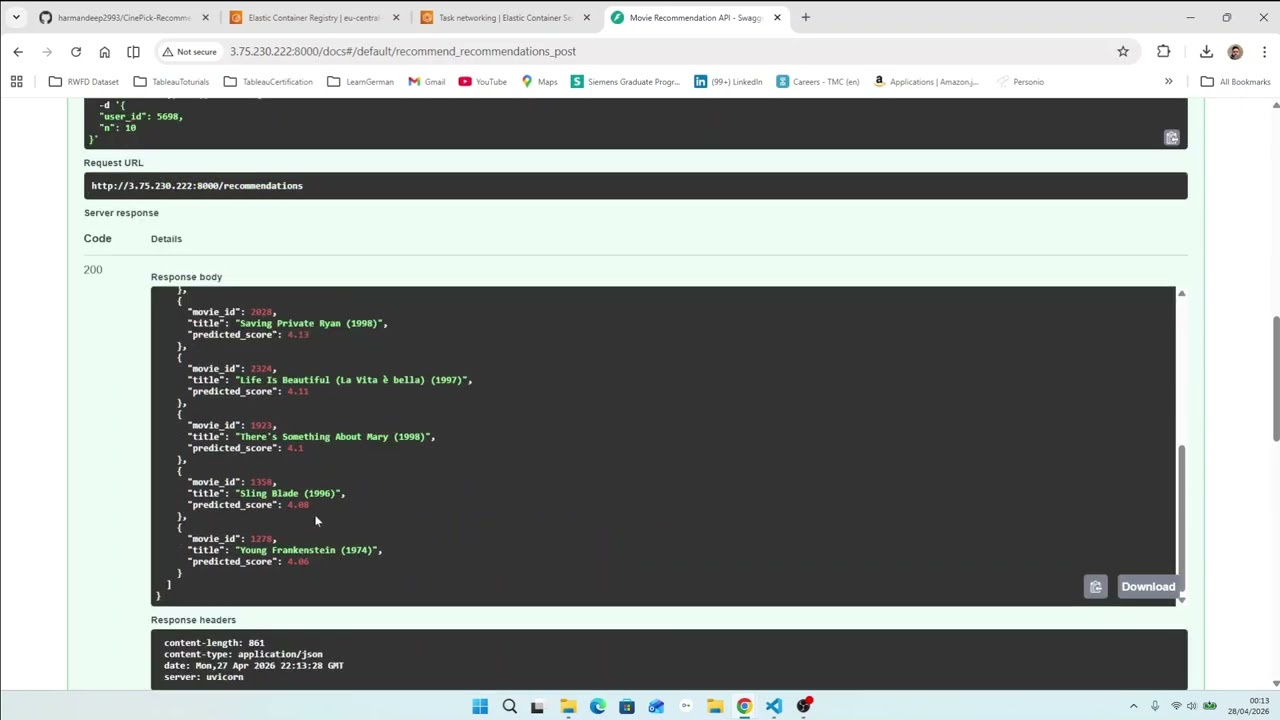The height and width of the screenshot is (720, 1280).
Task: Open the browser home page
Action: point(104,51)
